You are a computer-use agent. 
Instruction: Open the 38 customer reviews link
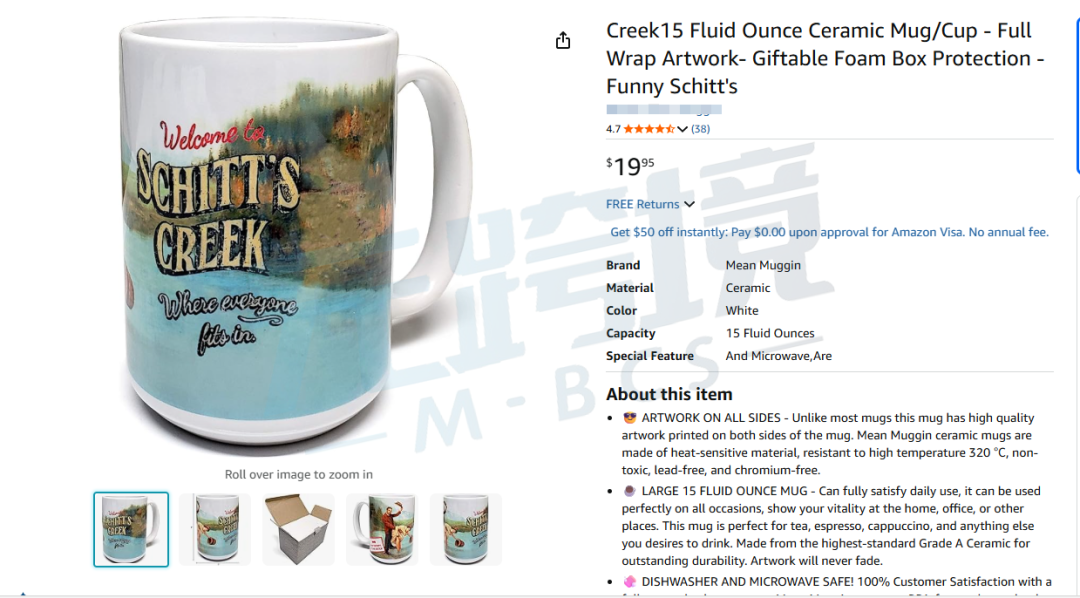[x=700, y=129]
